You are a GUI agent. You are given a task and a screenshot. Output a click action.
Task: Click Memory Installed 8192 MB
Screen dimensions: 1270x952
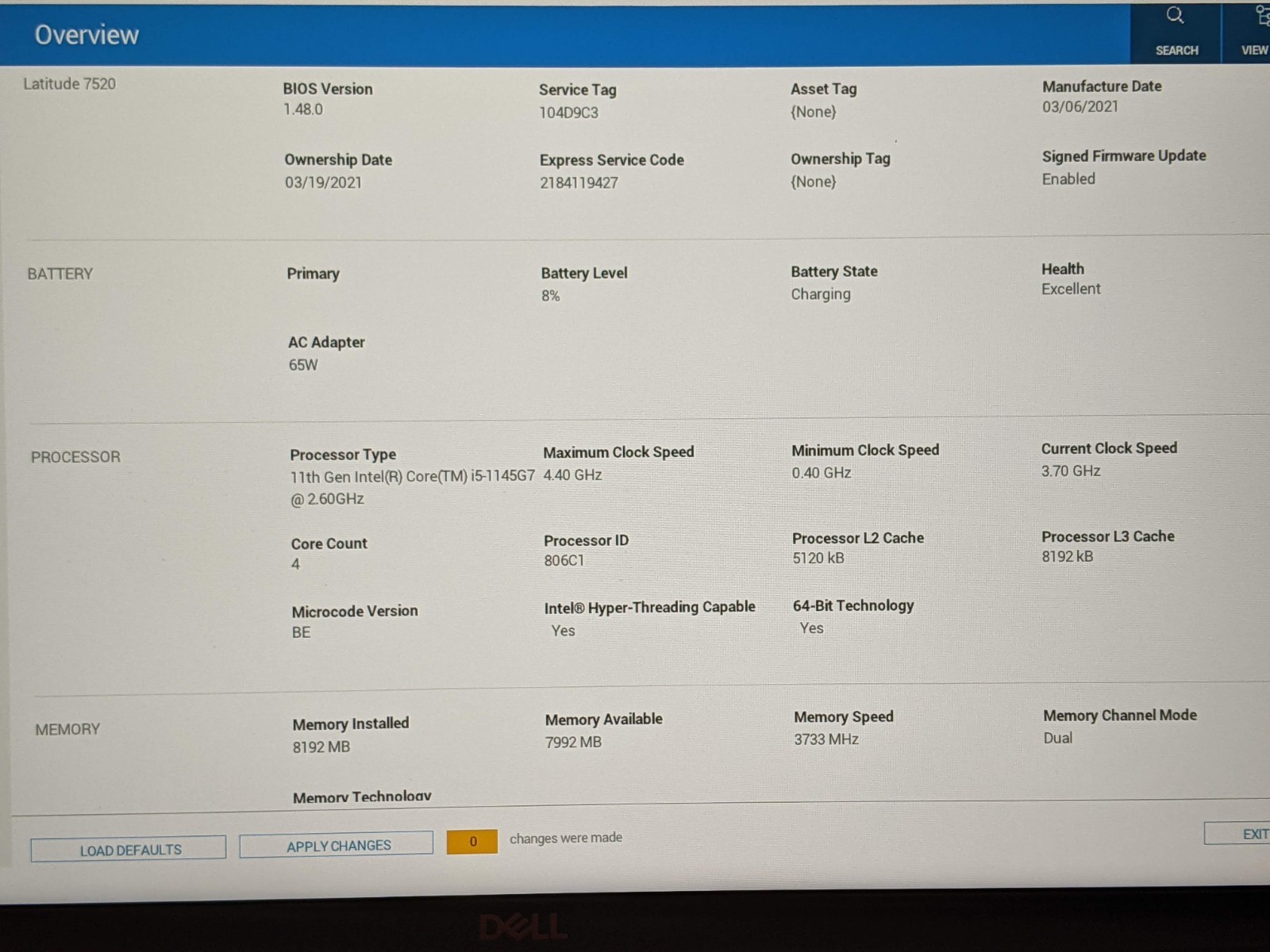tap(321, 747)
